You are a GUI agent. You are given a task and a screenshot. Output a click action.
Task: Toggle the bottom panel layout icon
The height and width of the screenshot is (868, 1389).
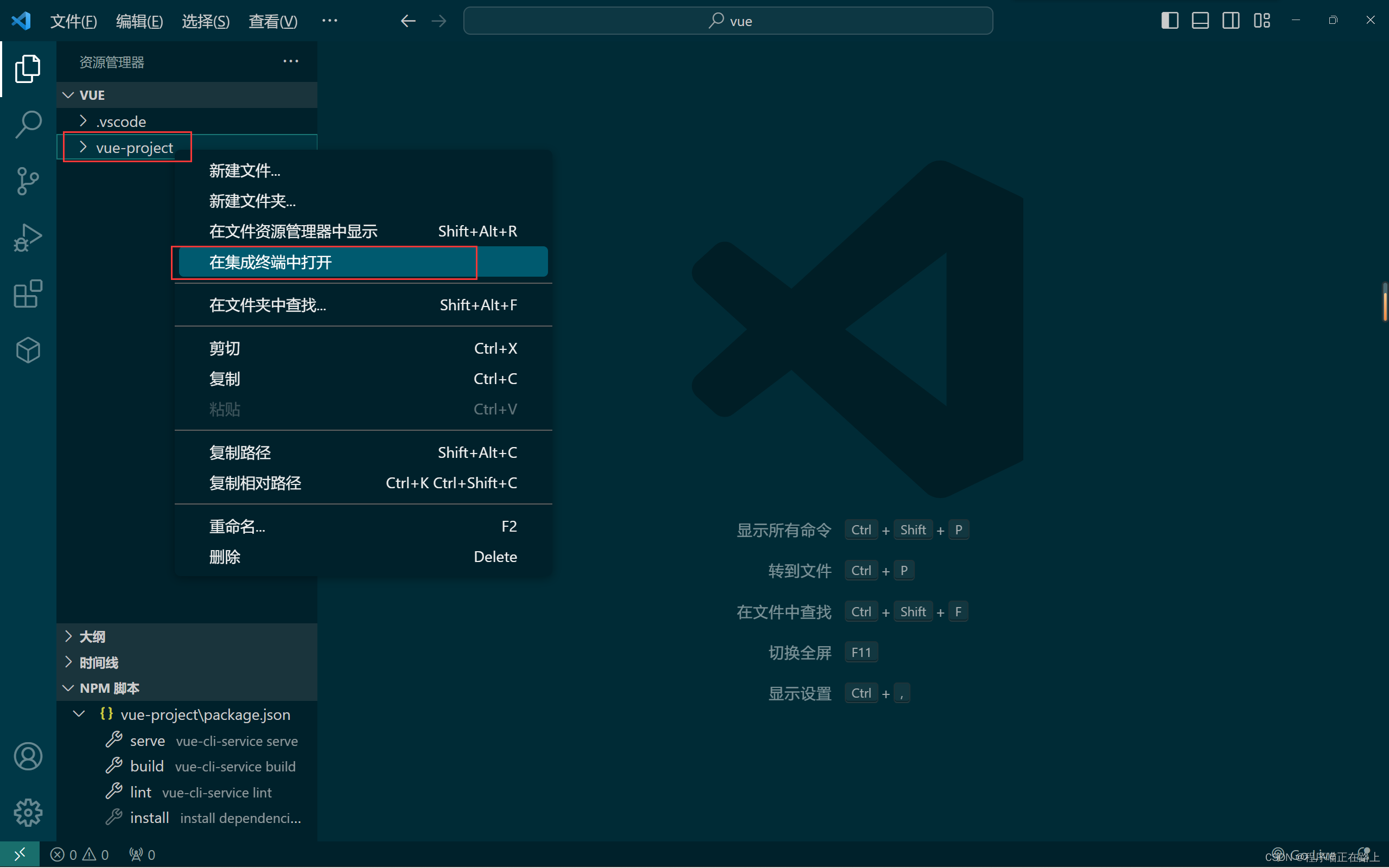[x=1200, y=21]
